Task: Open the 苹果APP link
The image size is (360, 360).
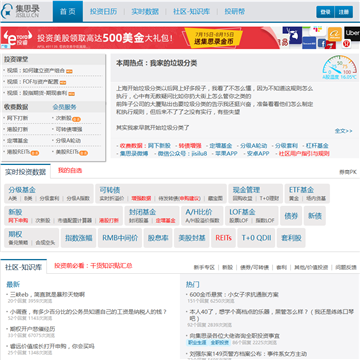Action: coord(226,154)
